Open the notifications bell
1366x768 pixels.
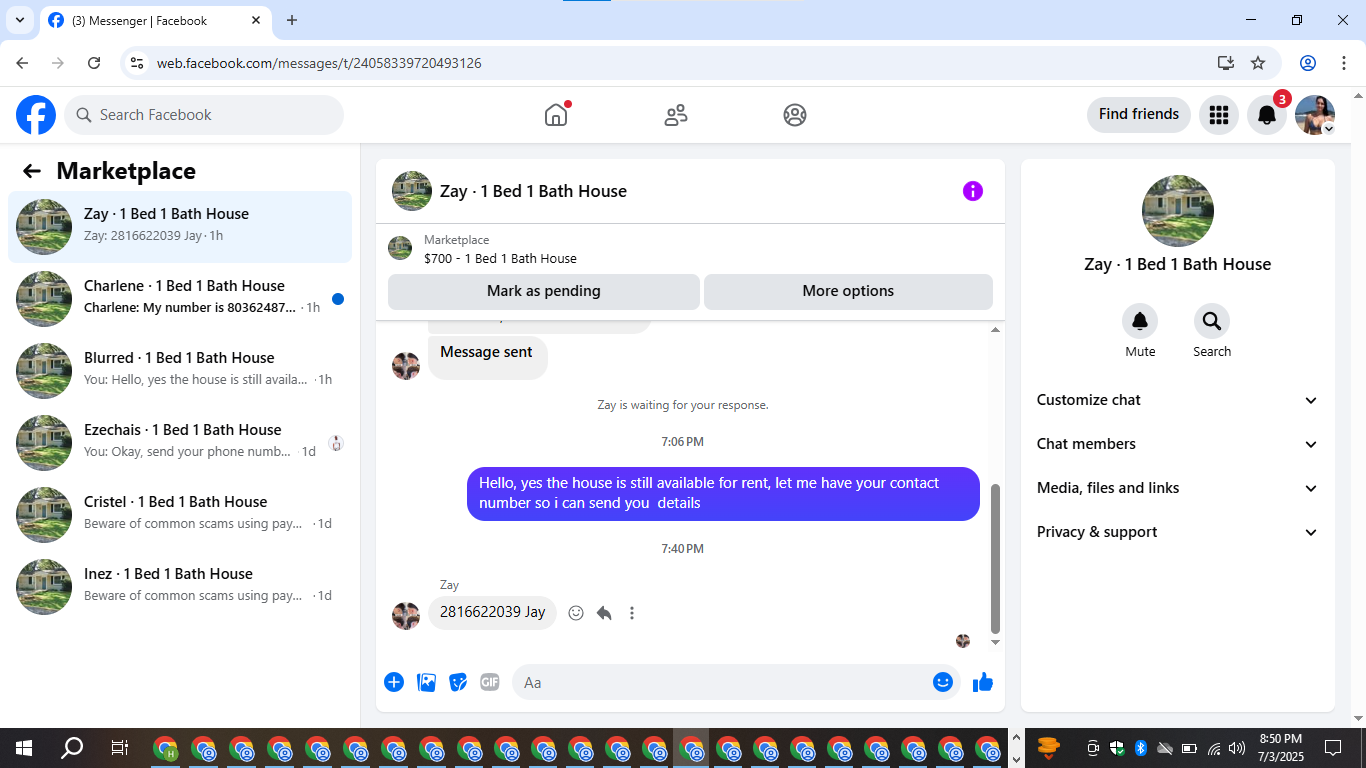tap(1267, 115)
